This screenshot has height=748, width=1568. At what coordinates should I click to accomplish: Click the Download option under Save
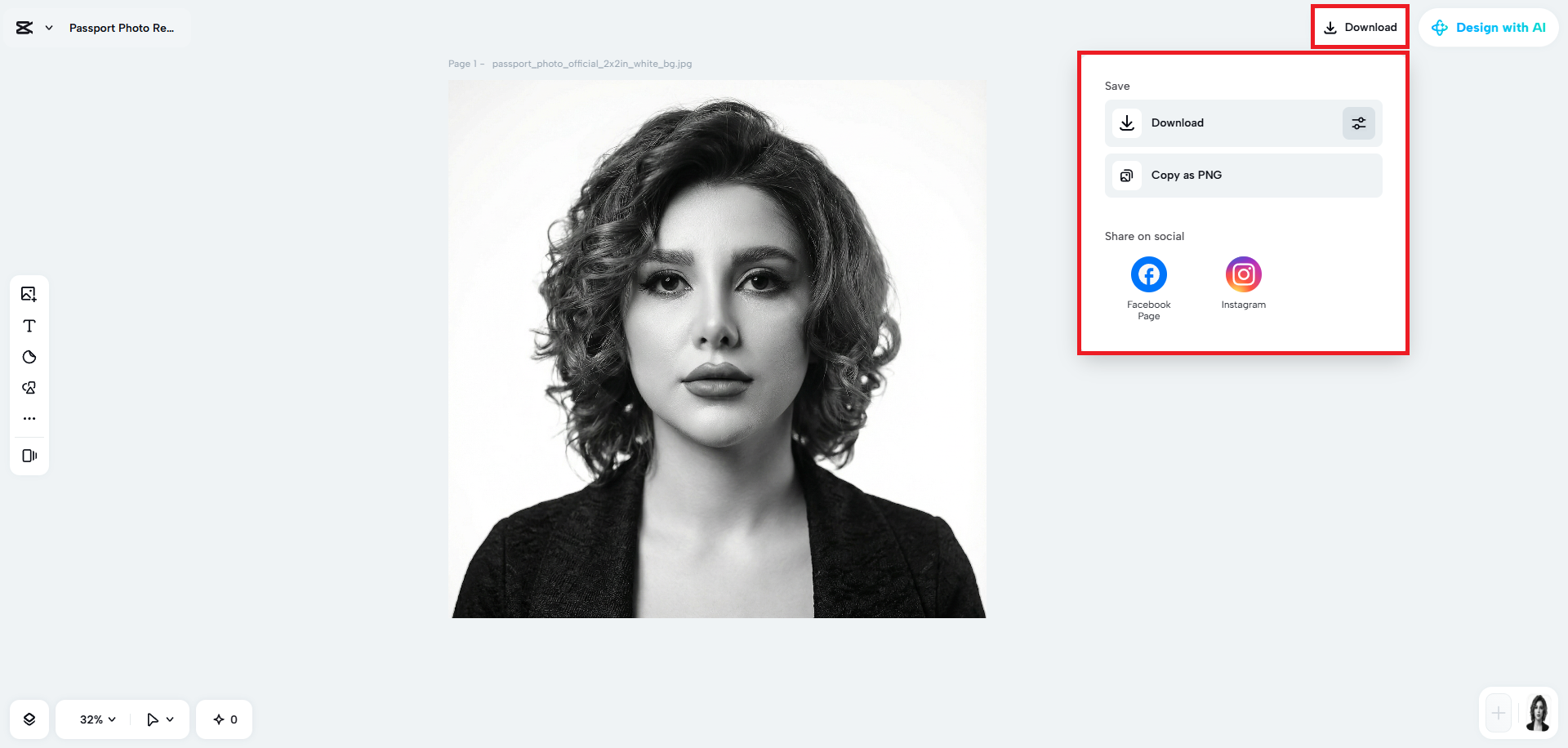pos(1223,123)
